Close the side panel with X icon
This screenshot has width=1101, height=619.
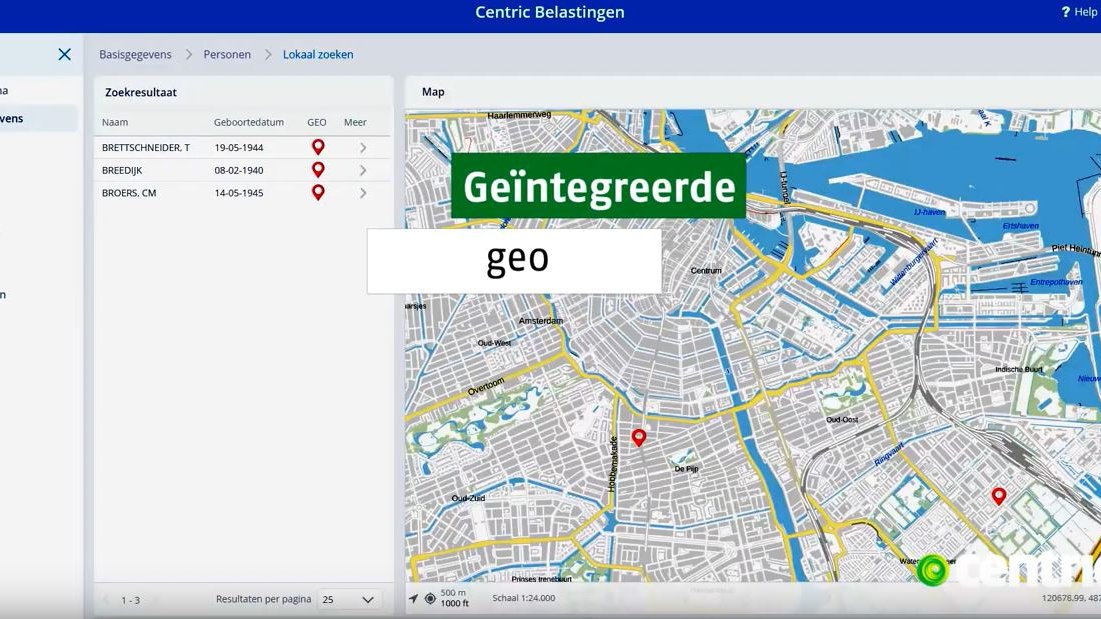[x=65, y=54]
